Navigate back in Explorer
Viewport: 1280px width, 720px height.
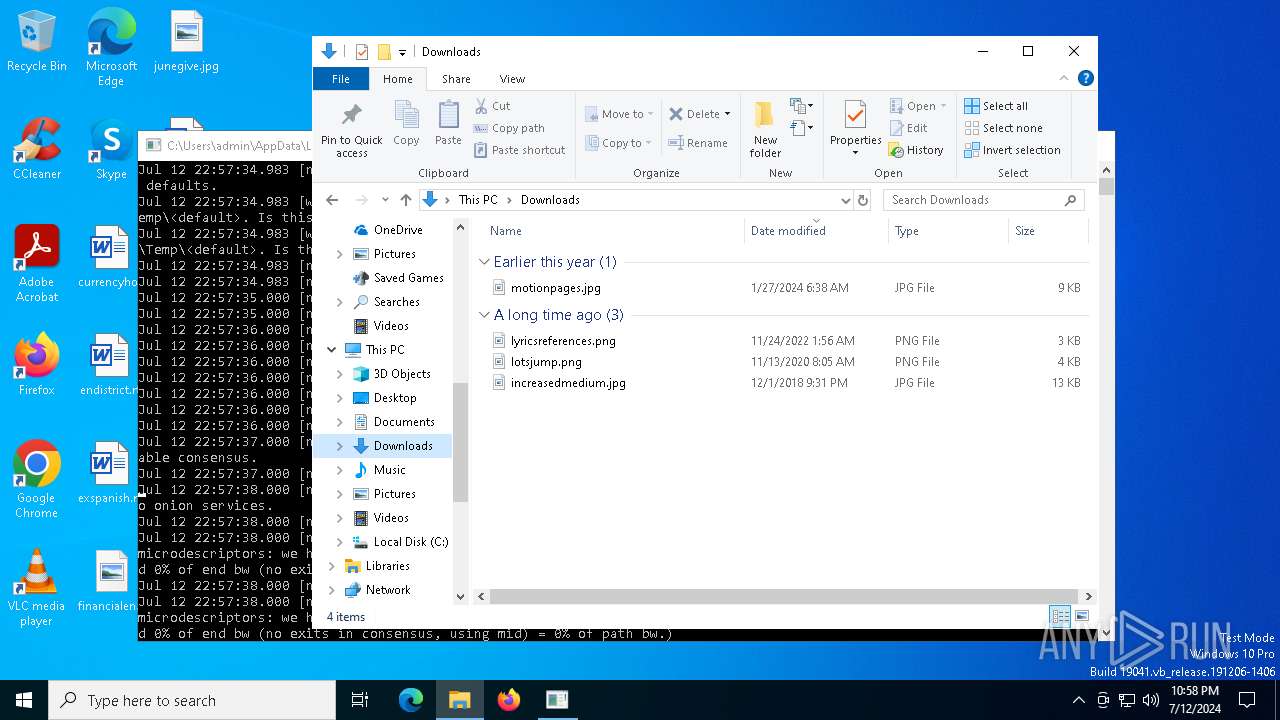(333, 200)
